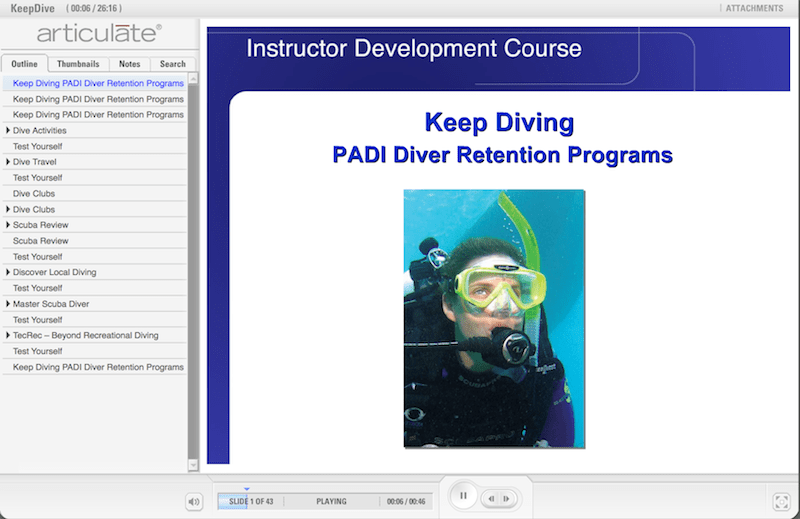This screenshot has width=800, height=519.
Task: Expand the Dive Travel section
Action: pos(8,162)
